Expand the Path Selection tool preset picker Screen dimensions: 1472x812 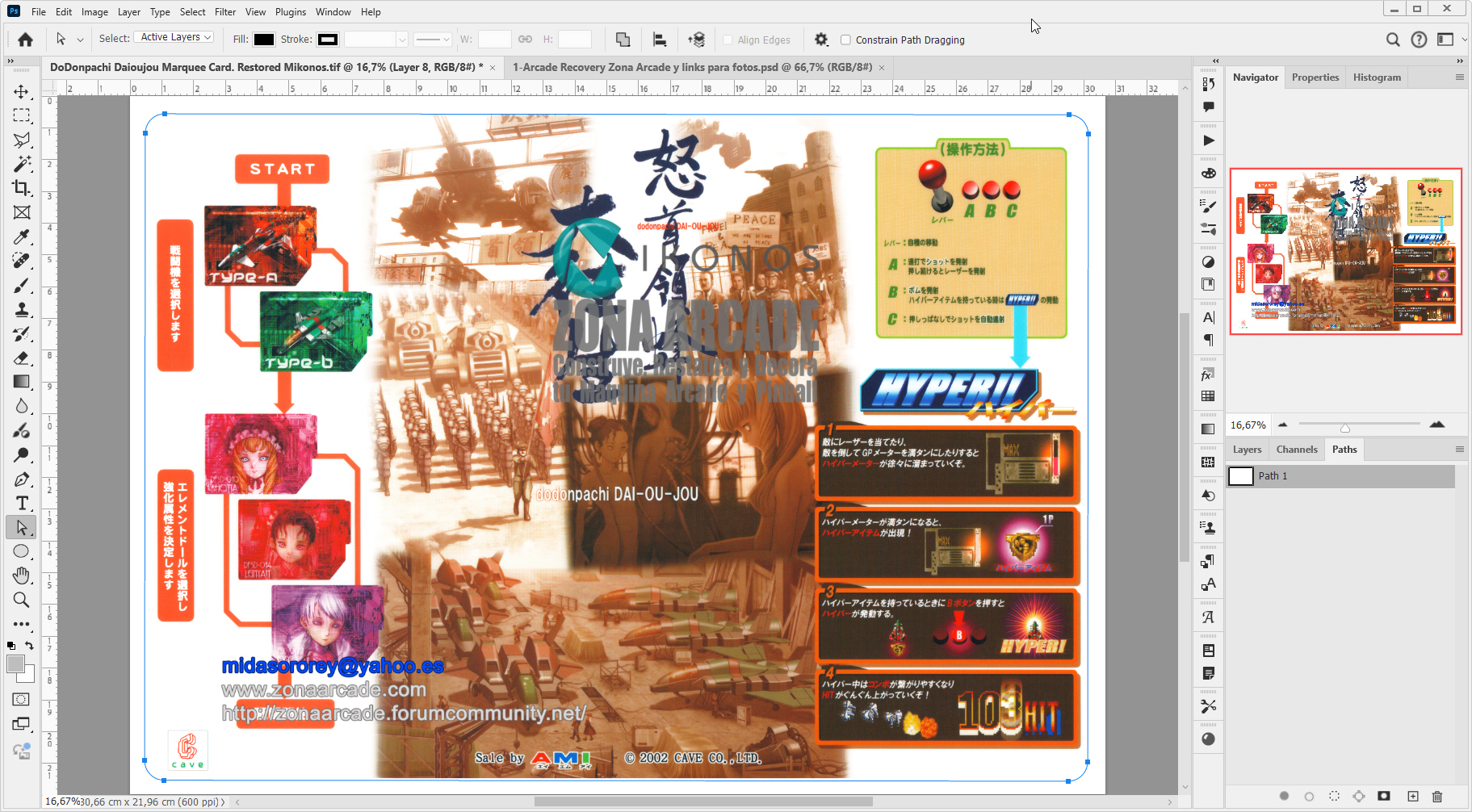pos(80,40)
